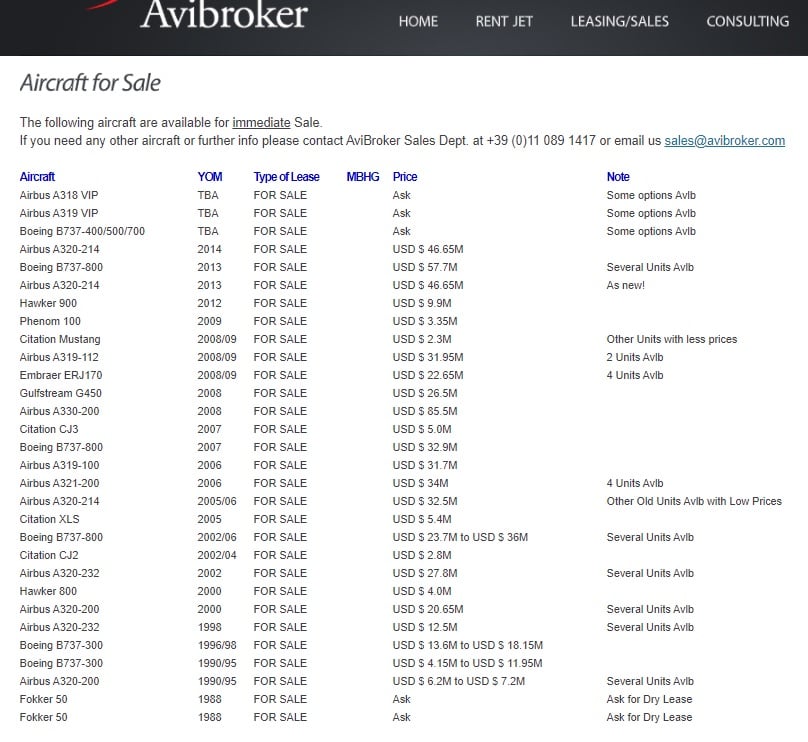Click the price "USD $ 12.5M"

(x=425, y=628)
